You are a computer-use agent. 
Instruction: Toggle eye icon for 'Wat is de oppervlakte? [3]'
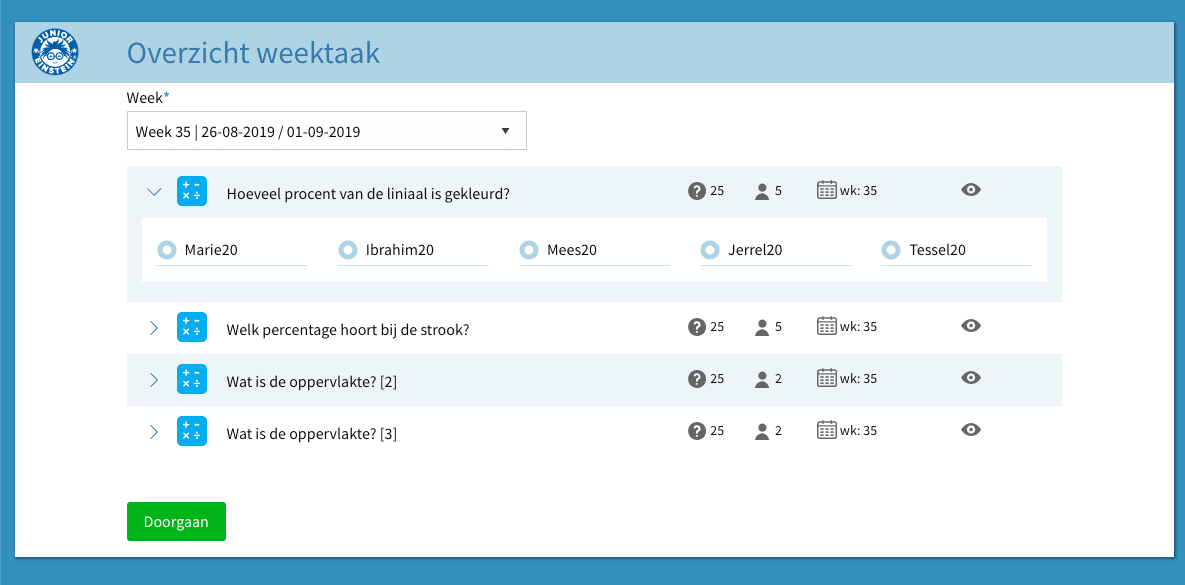pos(970,430)
